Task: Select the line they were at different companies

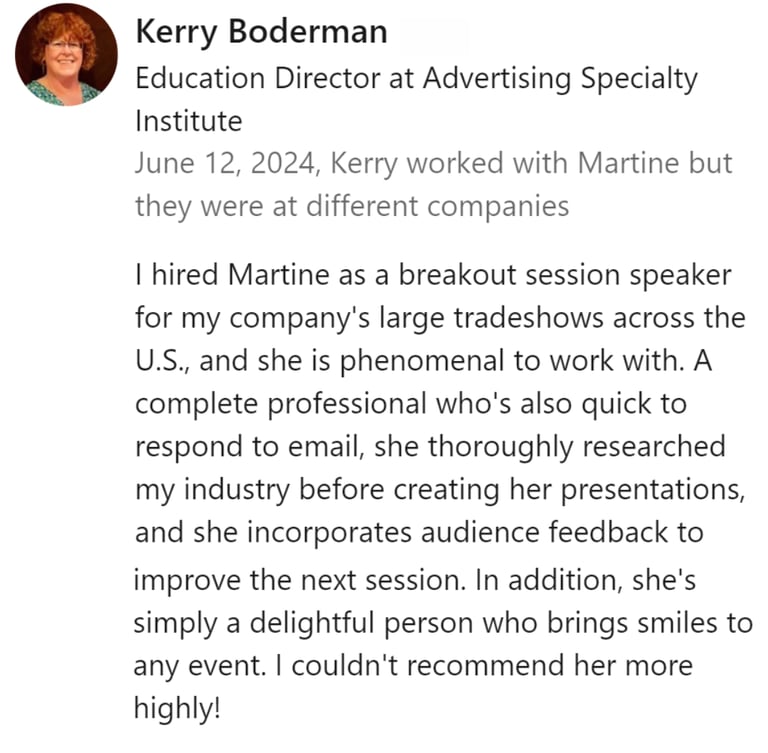Action: pos(352,206)
